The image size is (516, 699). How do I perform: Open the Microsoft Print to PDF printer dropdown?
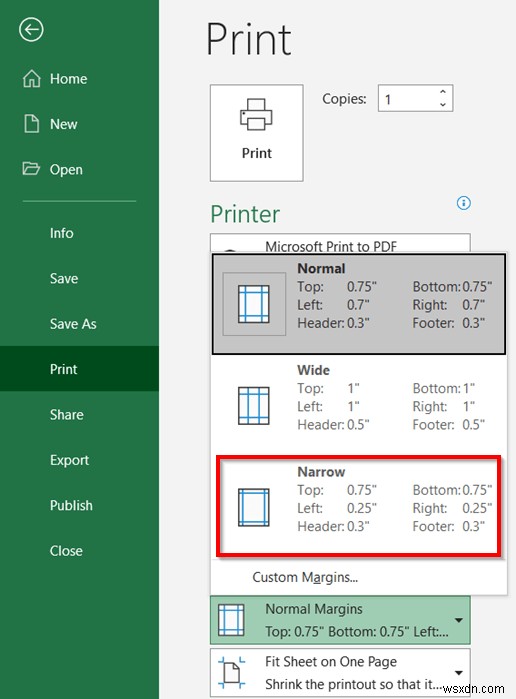[x=340, y=243]
